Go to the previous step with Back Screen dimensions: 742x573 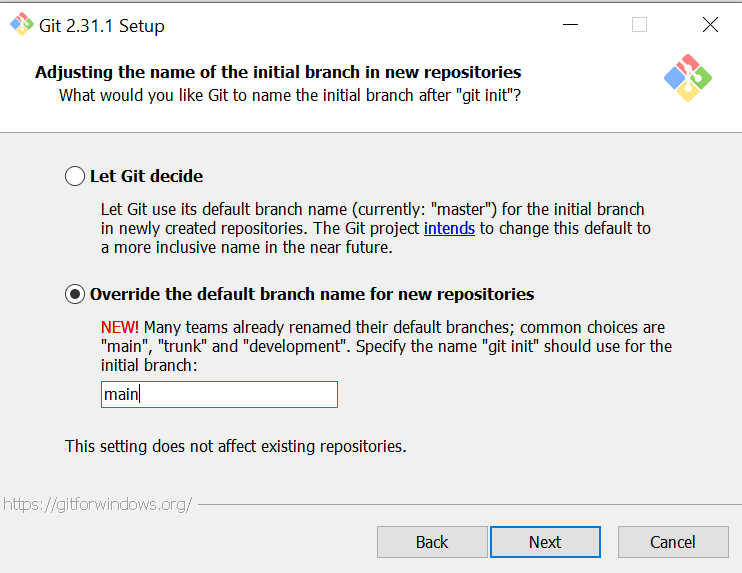(431, 542)
